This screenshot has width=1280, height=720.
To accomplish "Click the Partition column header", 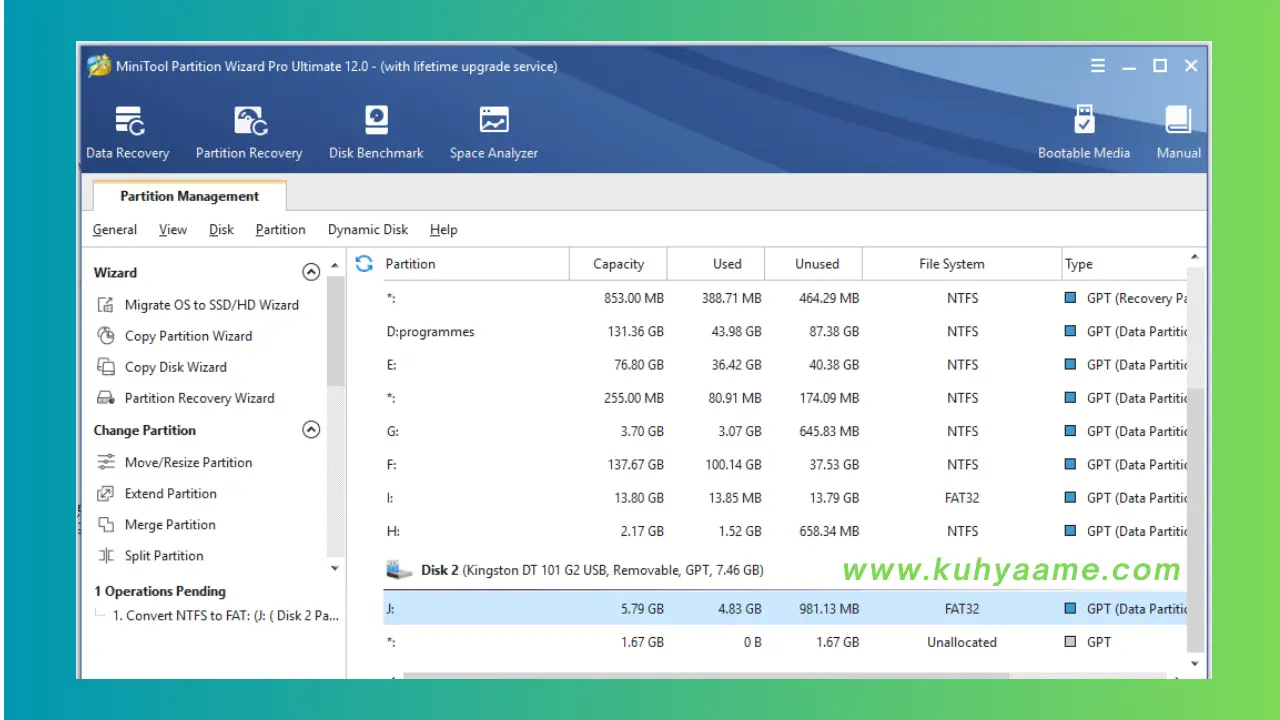I will click(x=476, y=264).
